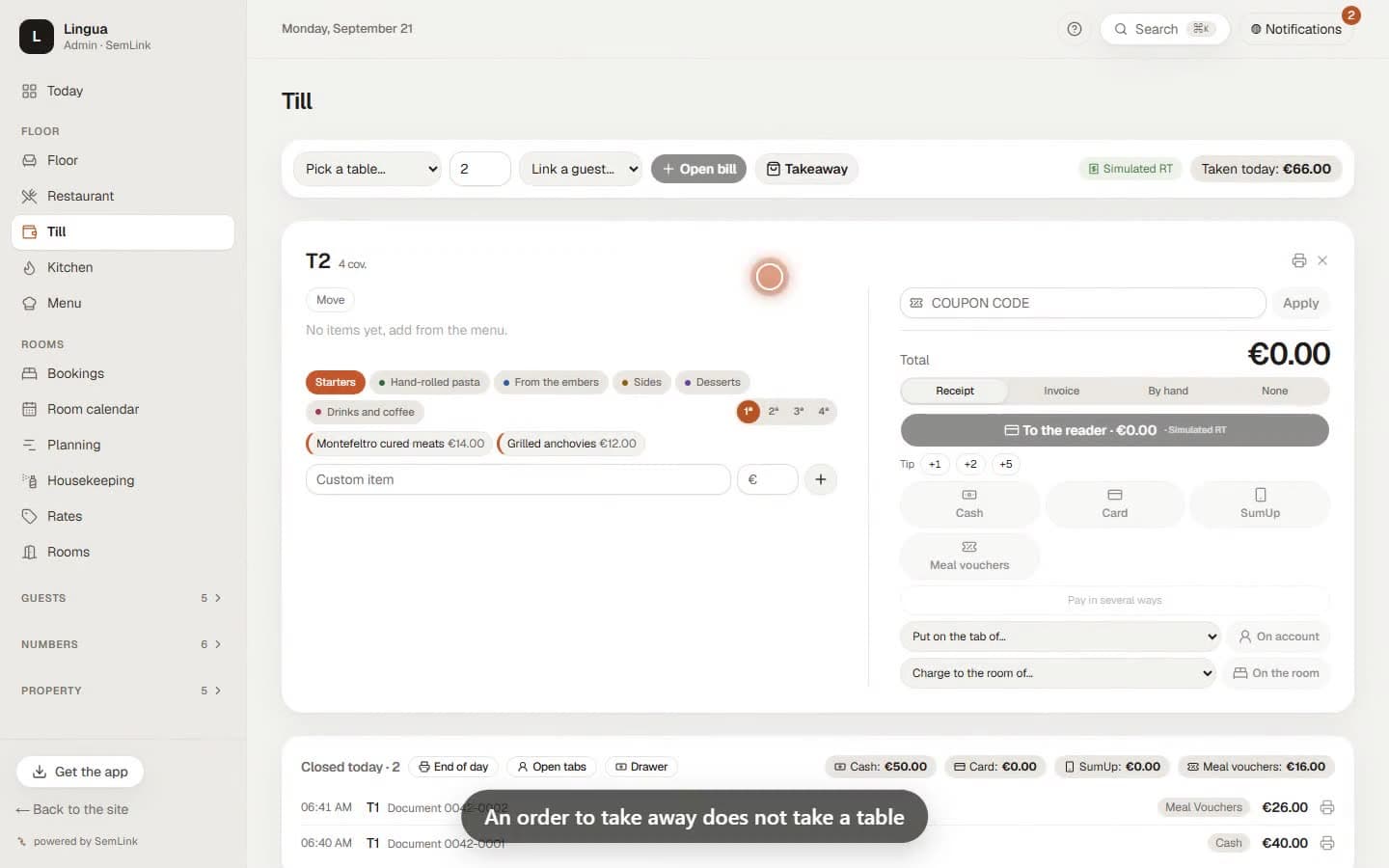Reprint the €26.00 closed document receipt
The height and width of the screenshot is (868, 1389).
click(x=1327, y=807)
